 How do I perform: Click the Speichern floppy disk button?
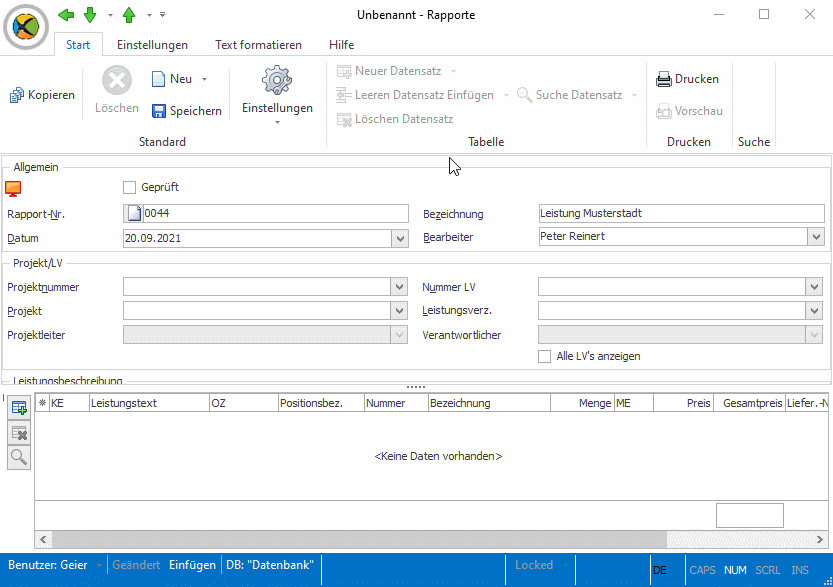(187, 110)
